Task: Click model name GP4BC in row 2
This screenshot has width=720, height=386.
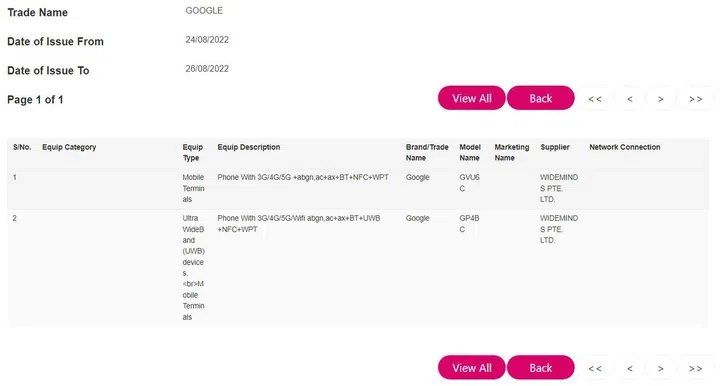Action: click(x=469, y=224)
